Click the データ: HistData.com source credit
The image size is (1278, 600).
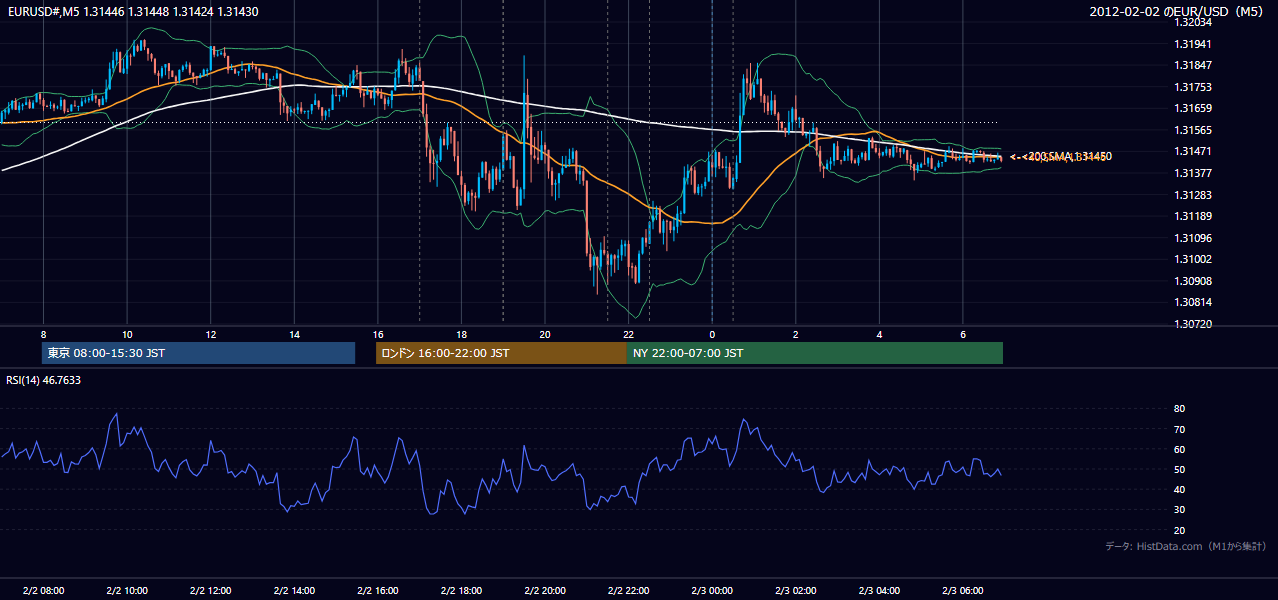click(x=1186, y=546)
